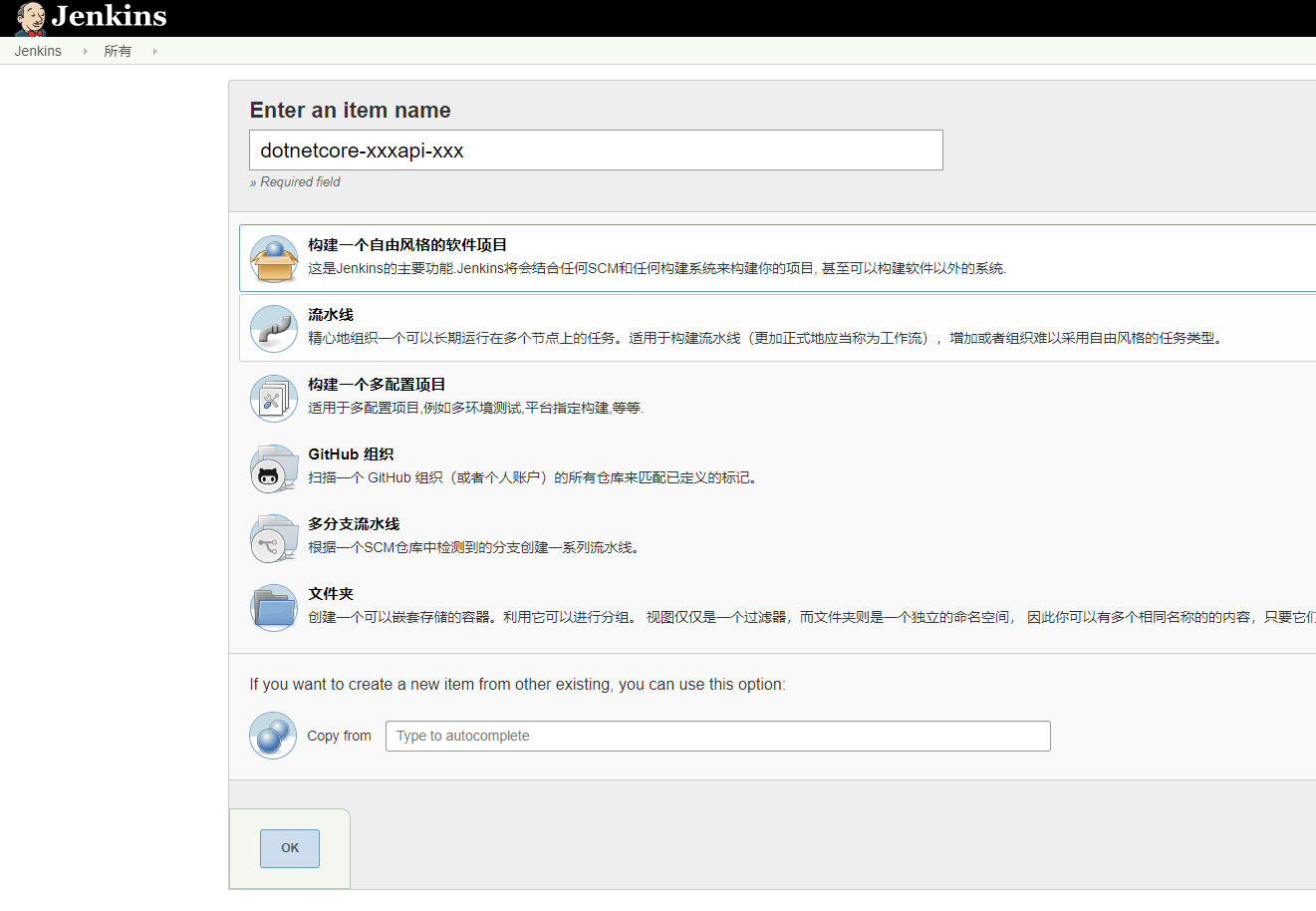Click the description starting 扫描一个 GitHub 组织
The image size is (1316, 911).
(534, 477)
